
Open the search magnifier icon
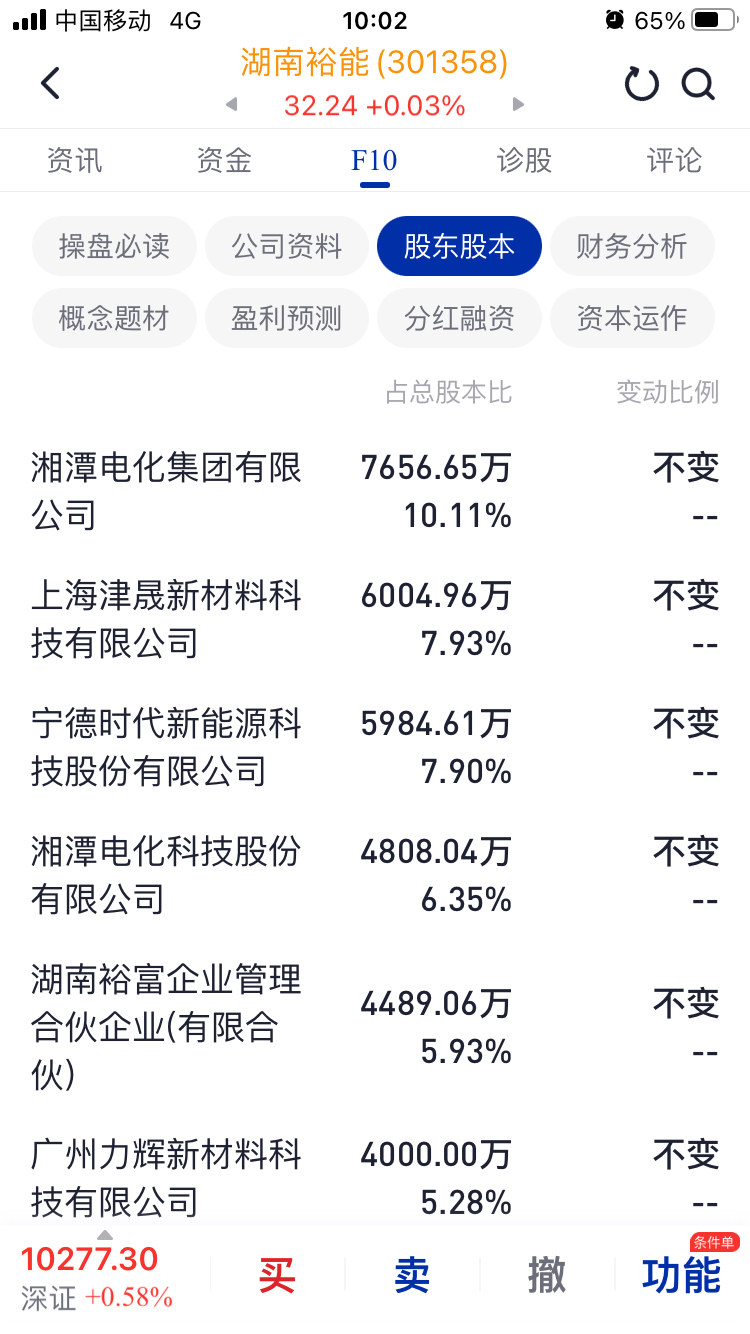[699, 84]
